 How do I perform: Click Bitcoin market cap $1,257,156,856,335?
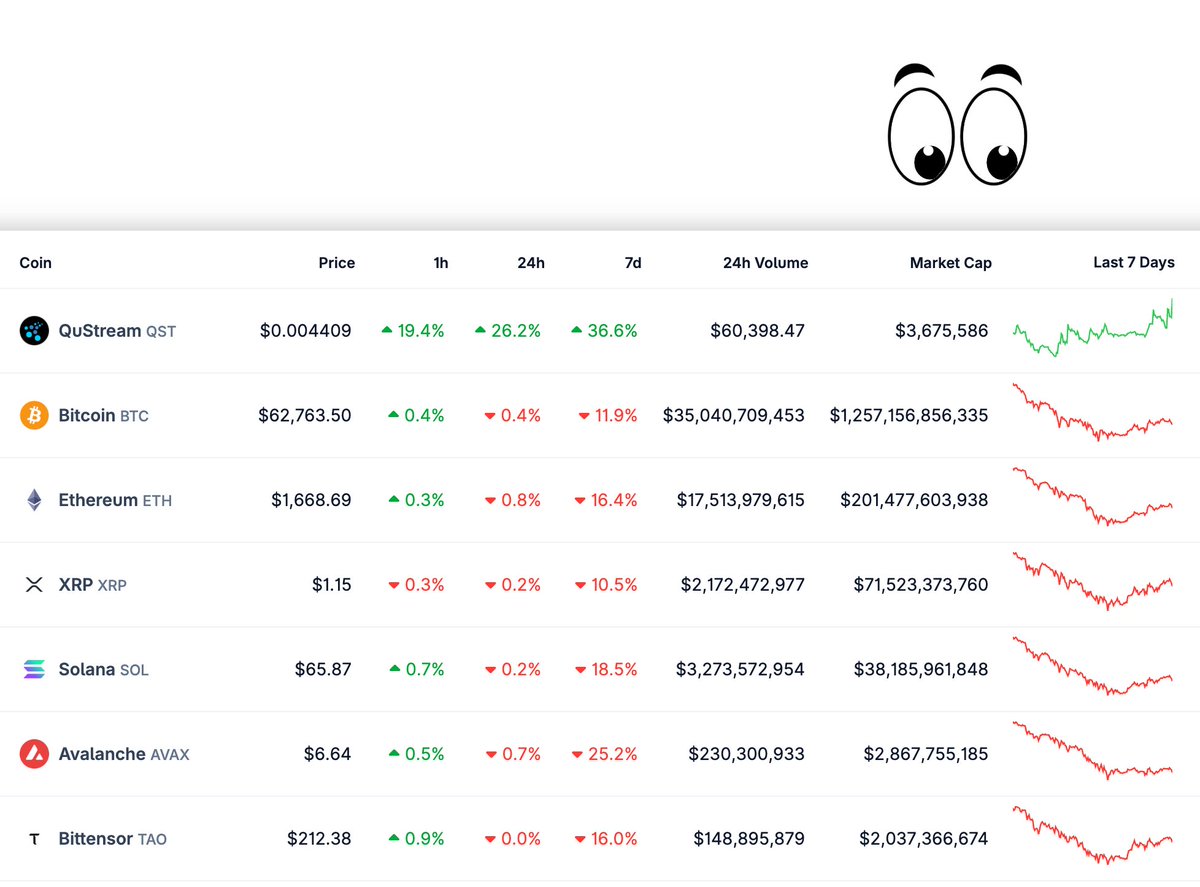909,415
